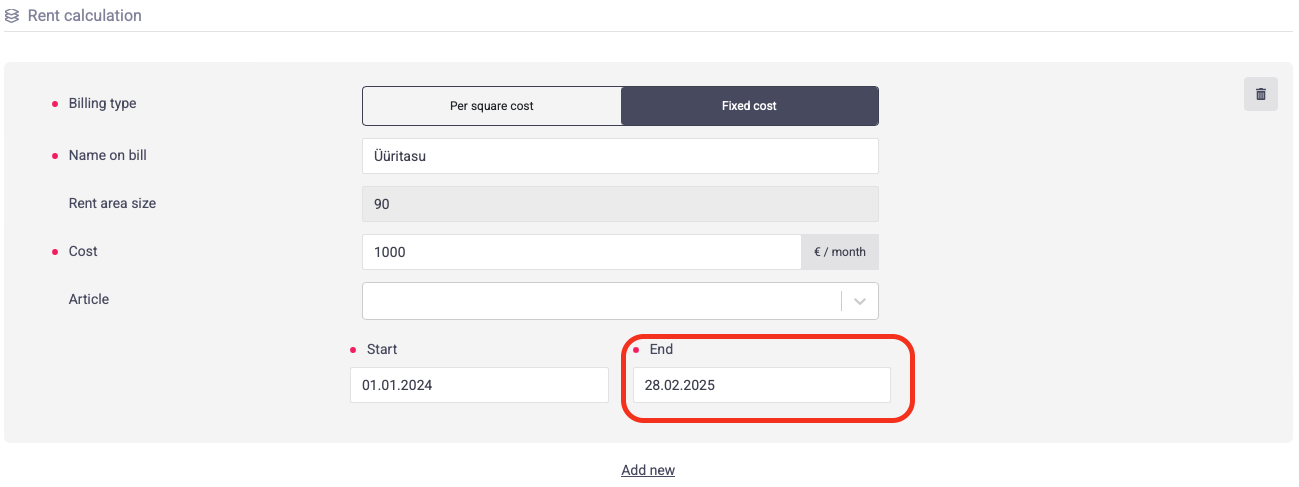Select the Fixed cost billing option
The image size is (1299, 487).
coord(749,106)
